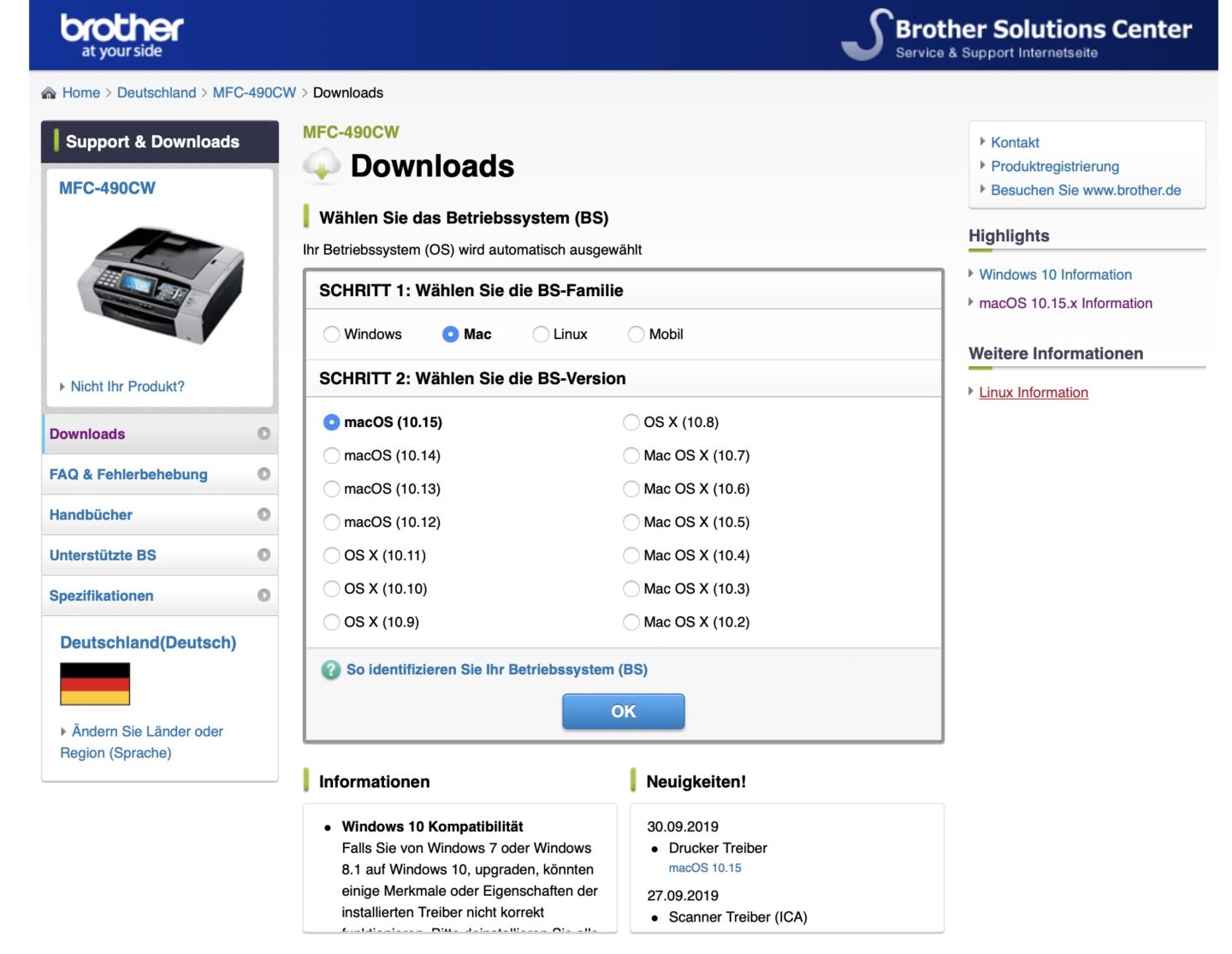This screenshot has height=954, width=1232.
Task: Open macOS 10.15.x Information link
Action: click(x=1065, y=304)
